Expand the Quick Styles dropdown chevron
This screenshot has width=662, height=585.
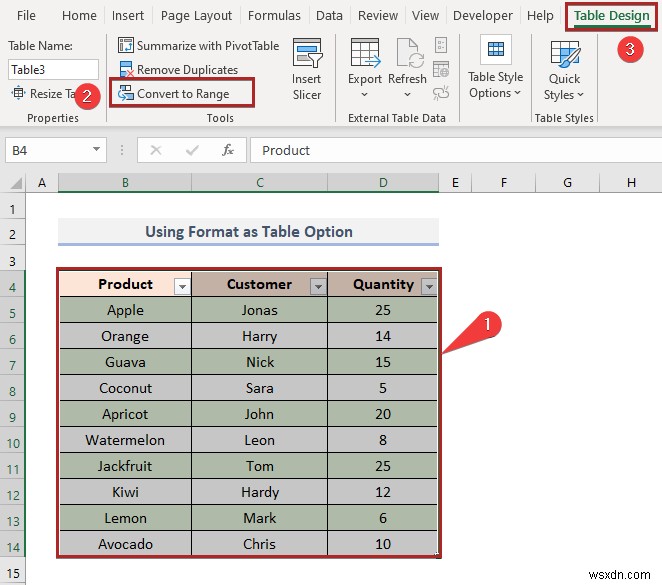[x=581, y=95]
